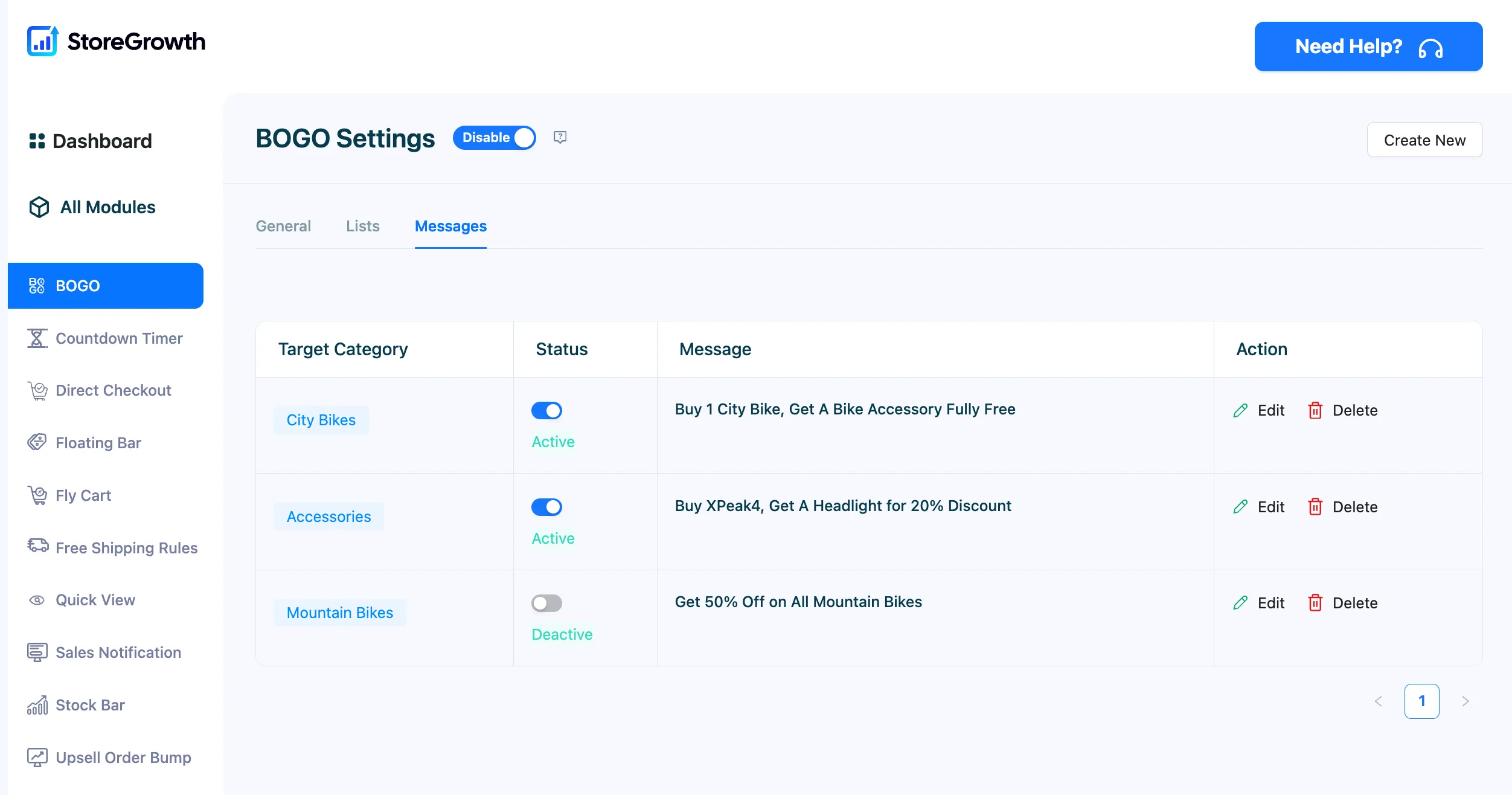Go to previous page with left chevron
Viewport: 1512px width, 795px height.
coord(1379,701)
